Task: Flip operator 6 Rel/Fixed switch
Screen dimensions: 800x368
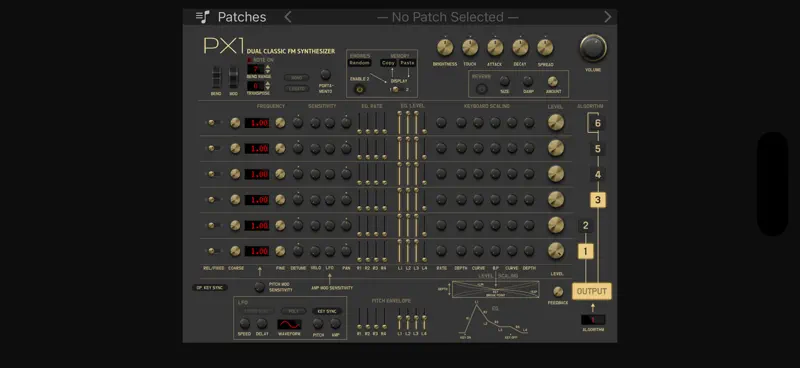Action: tap(213, 122)
